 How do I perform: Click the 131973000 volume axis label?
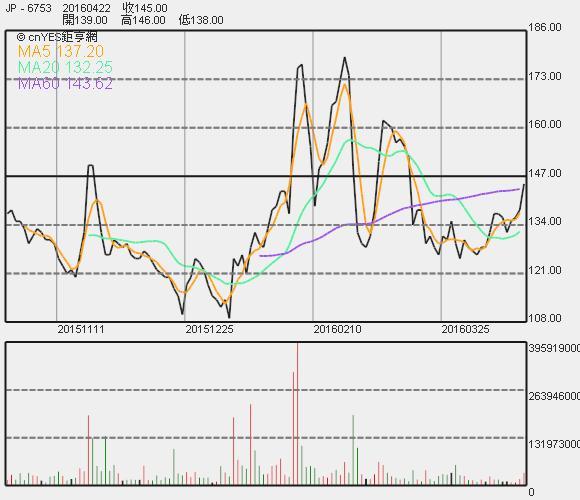(554, 444)
